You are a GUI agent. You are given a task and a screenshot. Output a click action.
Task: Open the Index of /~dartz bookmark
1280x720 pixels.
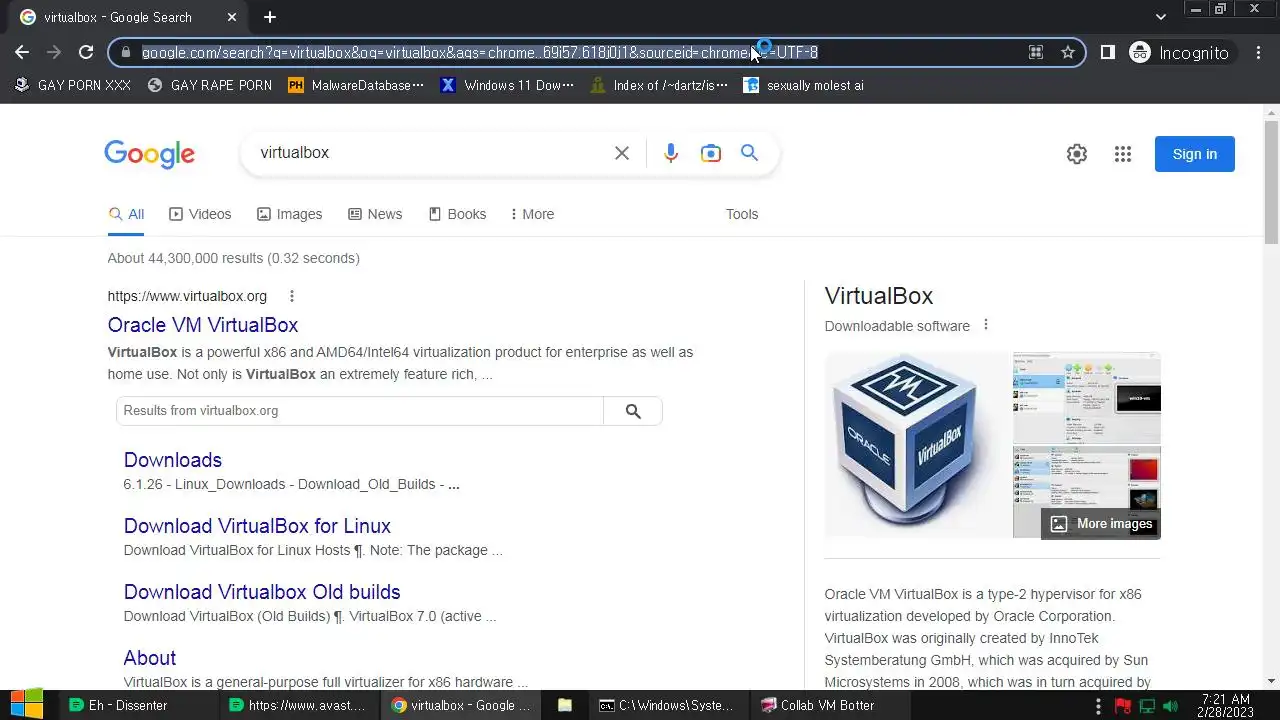[x=660, y=85]
